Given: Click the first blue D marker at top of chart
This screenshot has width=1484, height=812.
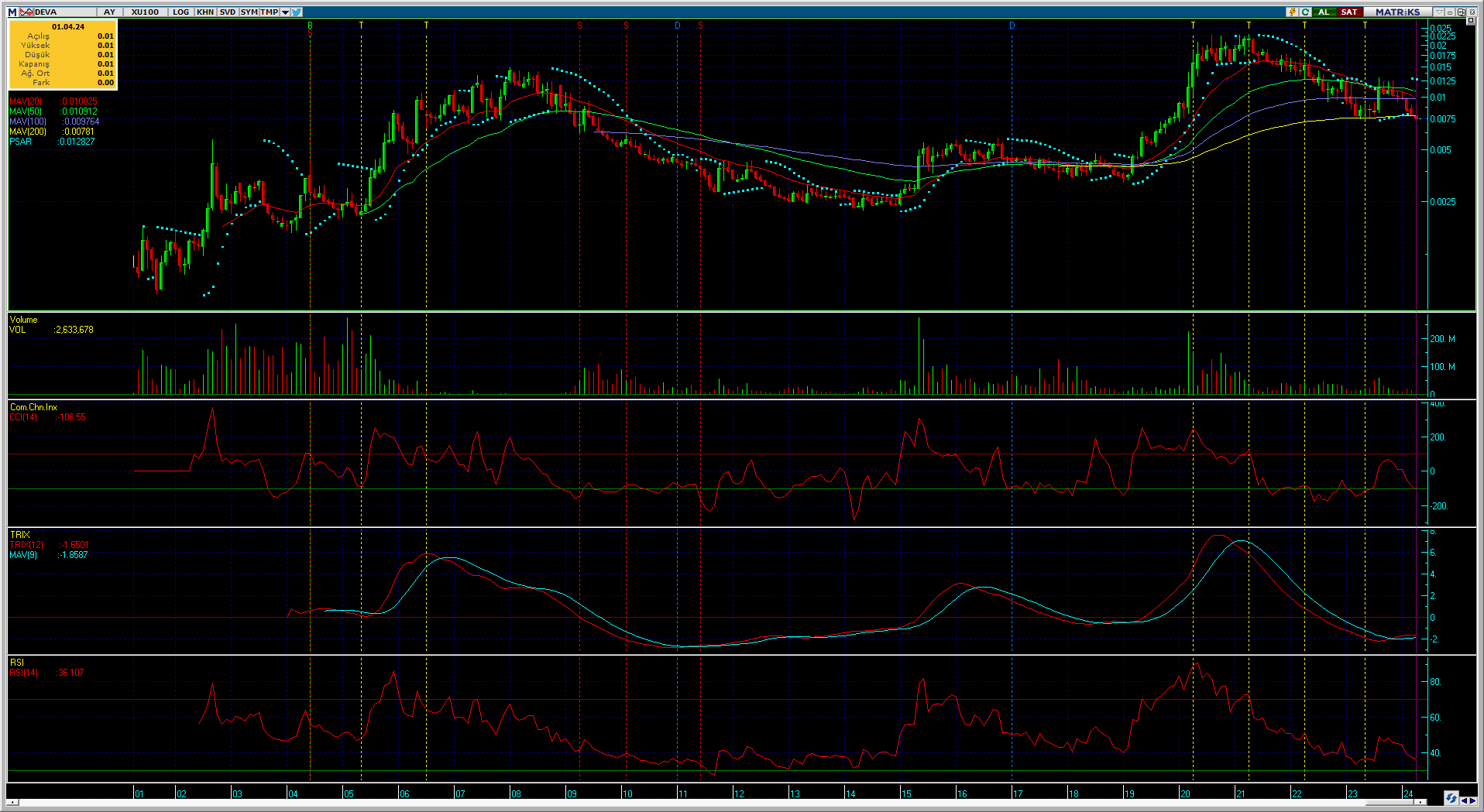Looking at the screenshot, I should pos(677,26).
